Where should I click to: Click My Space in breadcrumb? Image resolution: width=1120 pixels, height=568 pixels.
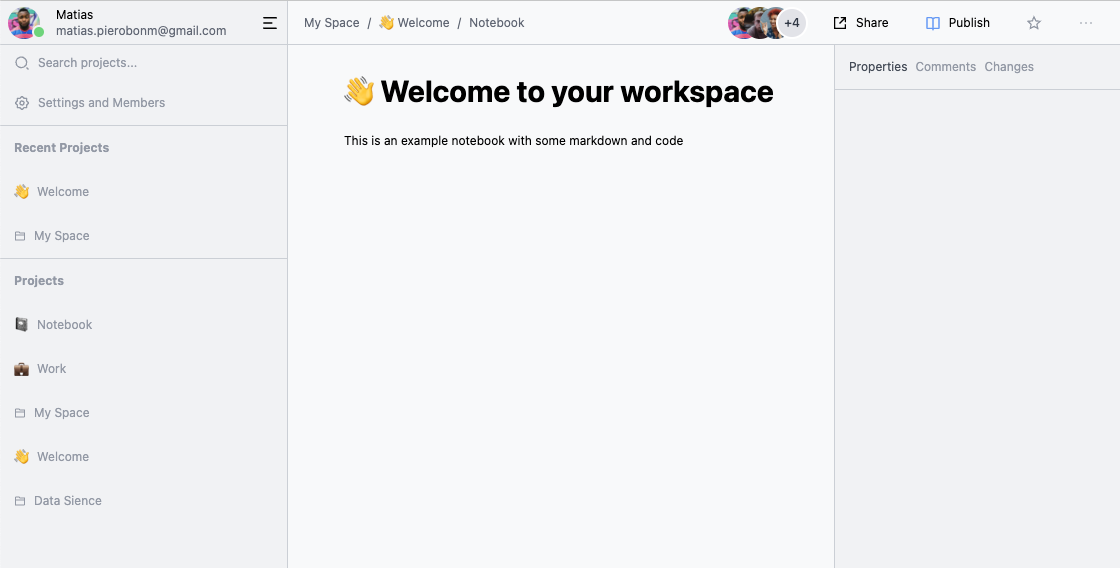331,23
